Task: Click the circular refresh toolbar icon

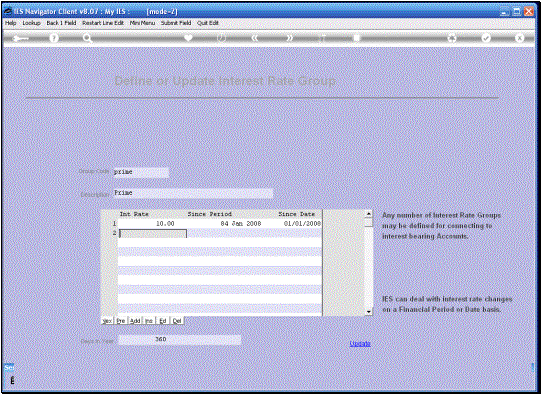Action: [221, 38]
